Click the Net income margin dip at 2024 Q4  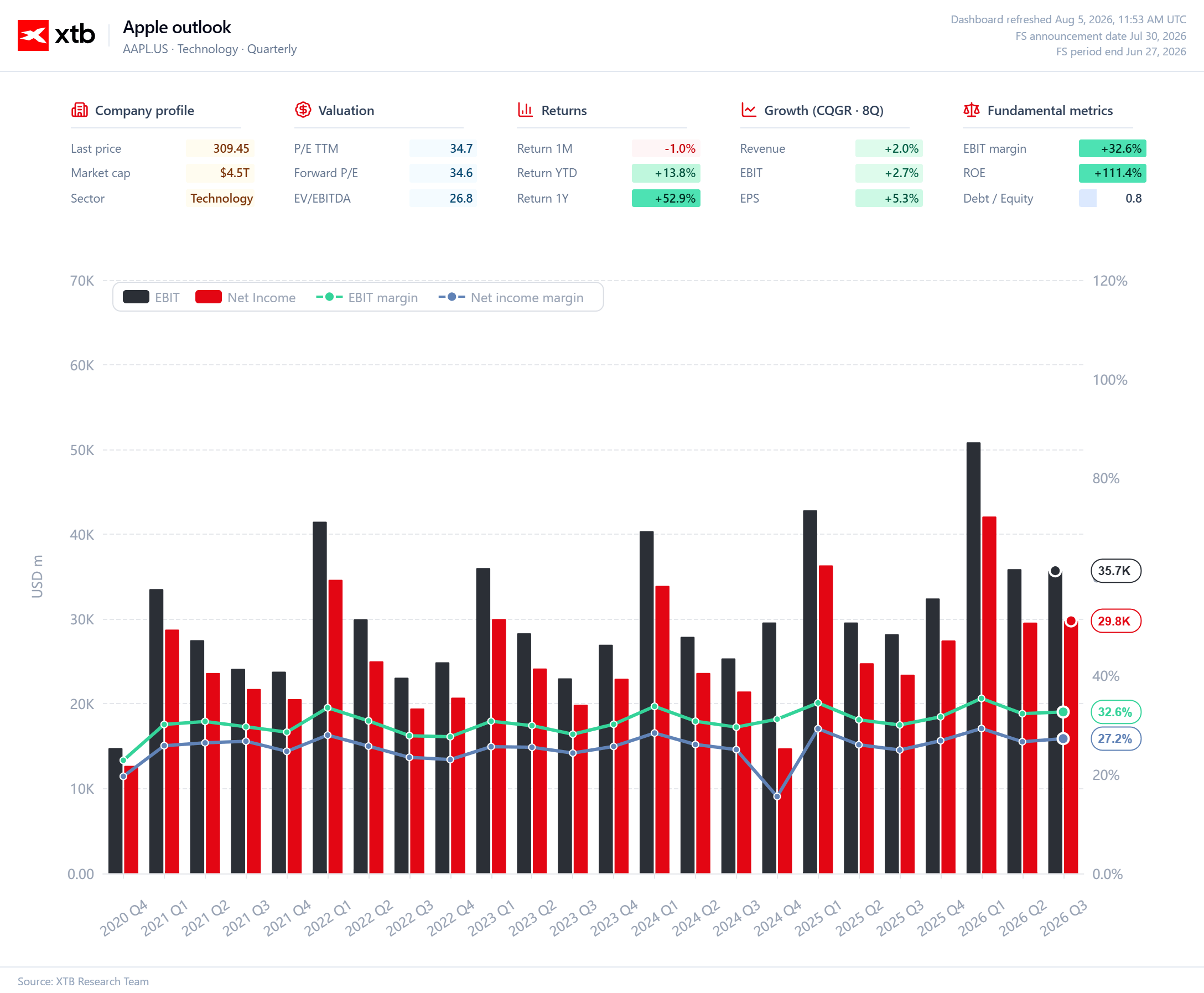[777, 797]
